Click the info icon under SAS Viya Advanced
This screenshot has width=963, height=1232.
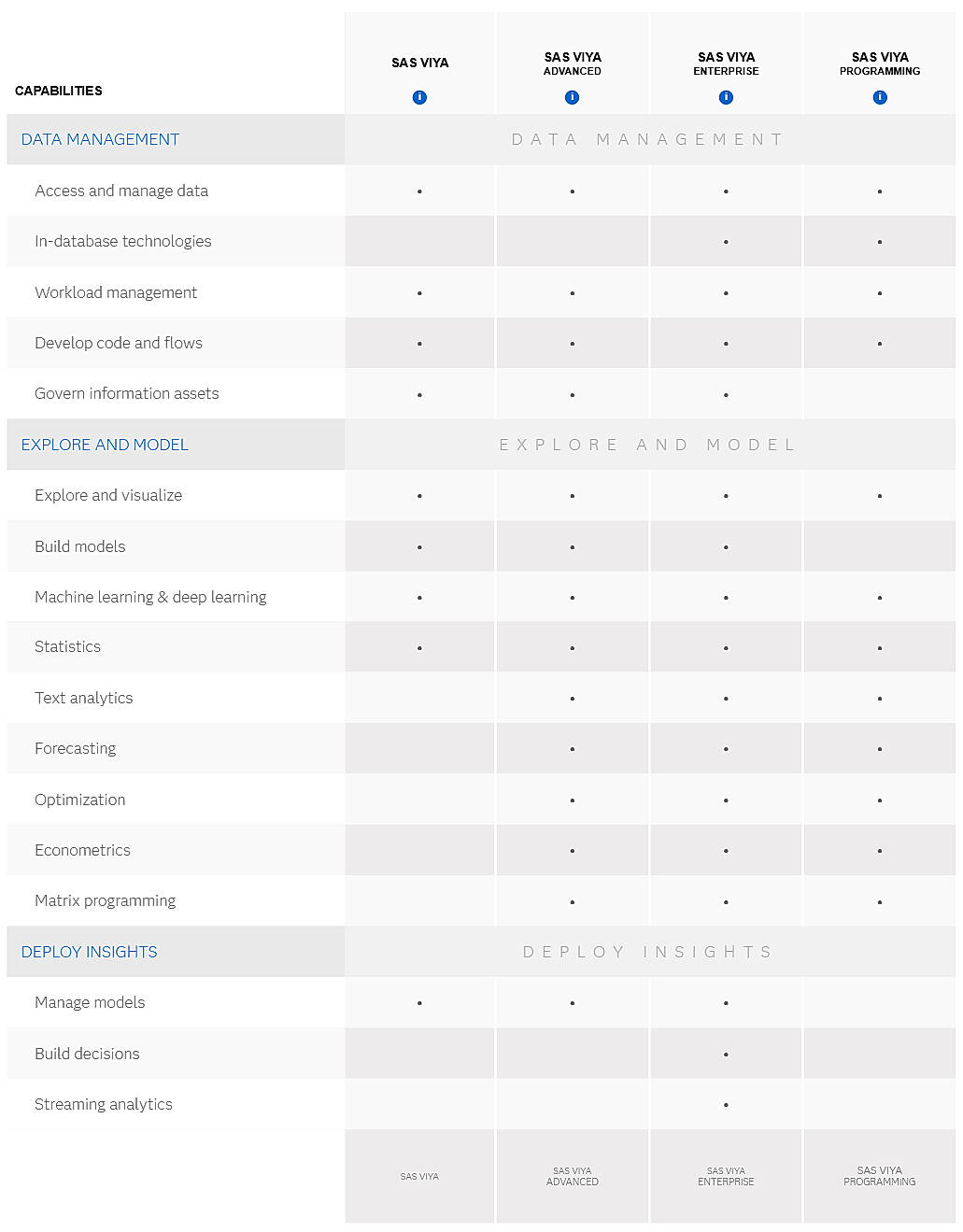click(x=572, y=96)
